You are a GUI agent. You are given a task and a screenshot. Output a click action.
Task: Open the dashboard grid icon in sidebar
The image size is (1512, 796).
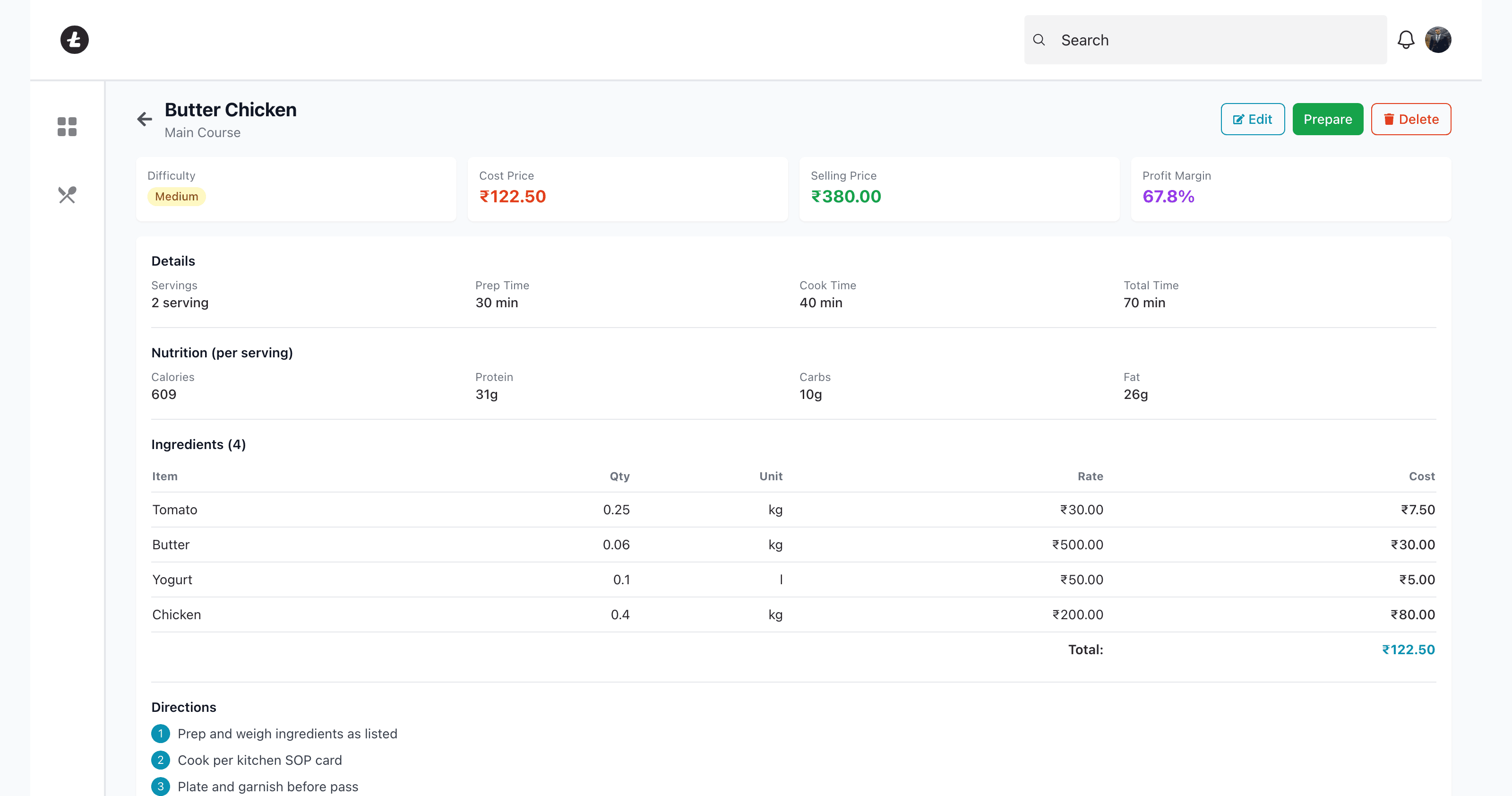click(67, 126)
